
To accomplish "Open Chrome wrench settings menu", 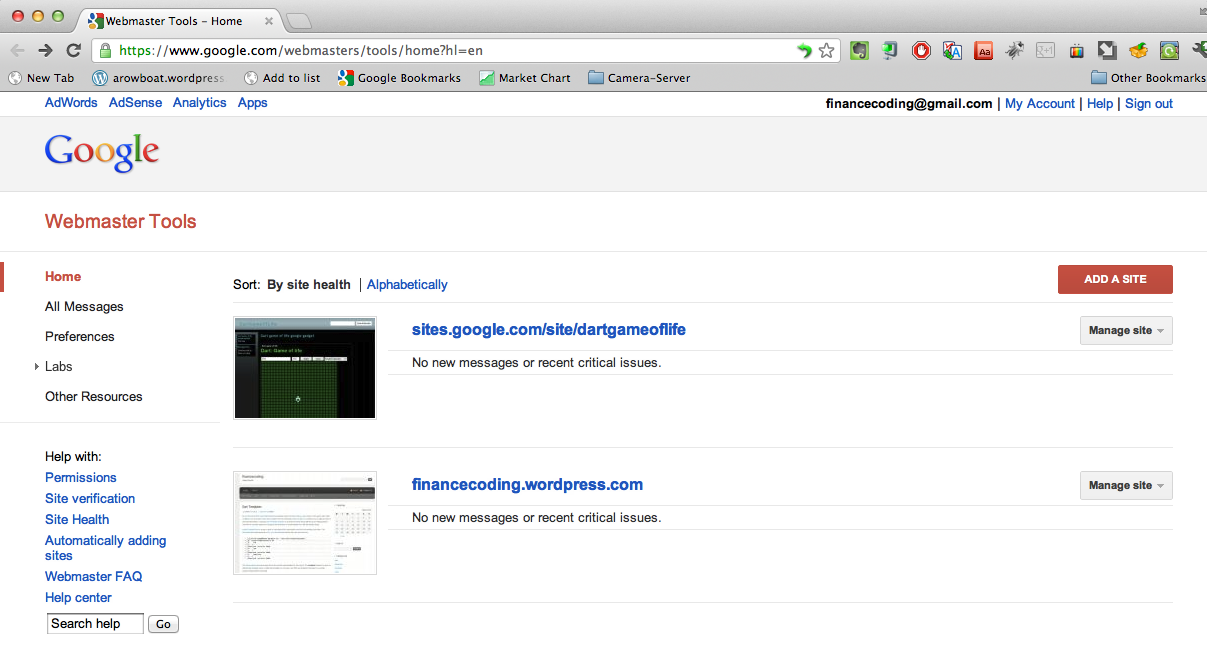I will point(1199,50).
